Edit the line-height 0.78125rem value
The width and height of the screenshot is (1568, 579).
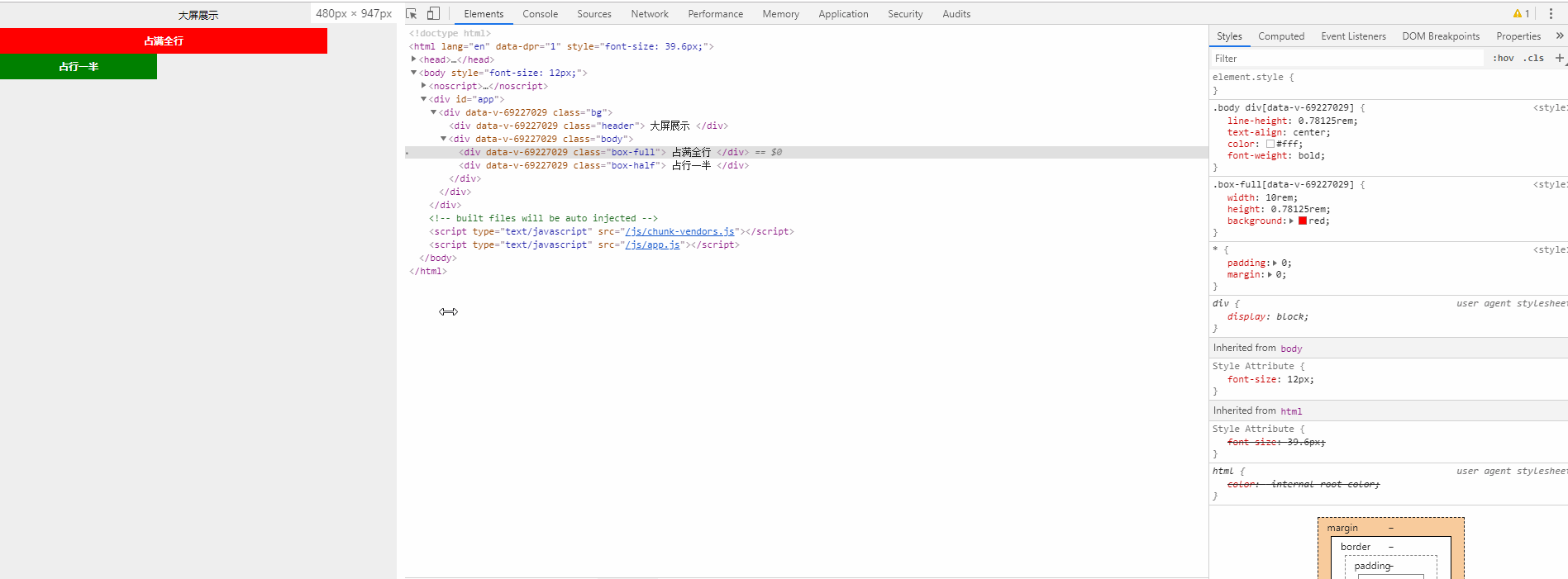click(x=1327, y=121)
